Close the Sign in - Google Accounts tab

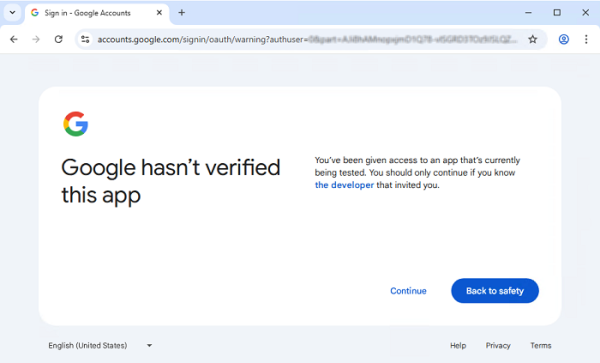[159, 13]
